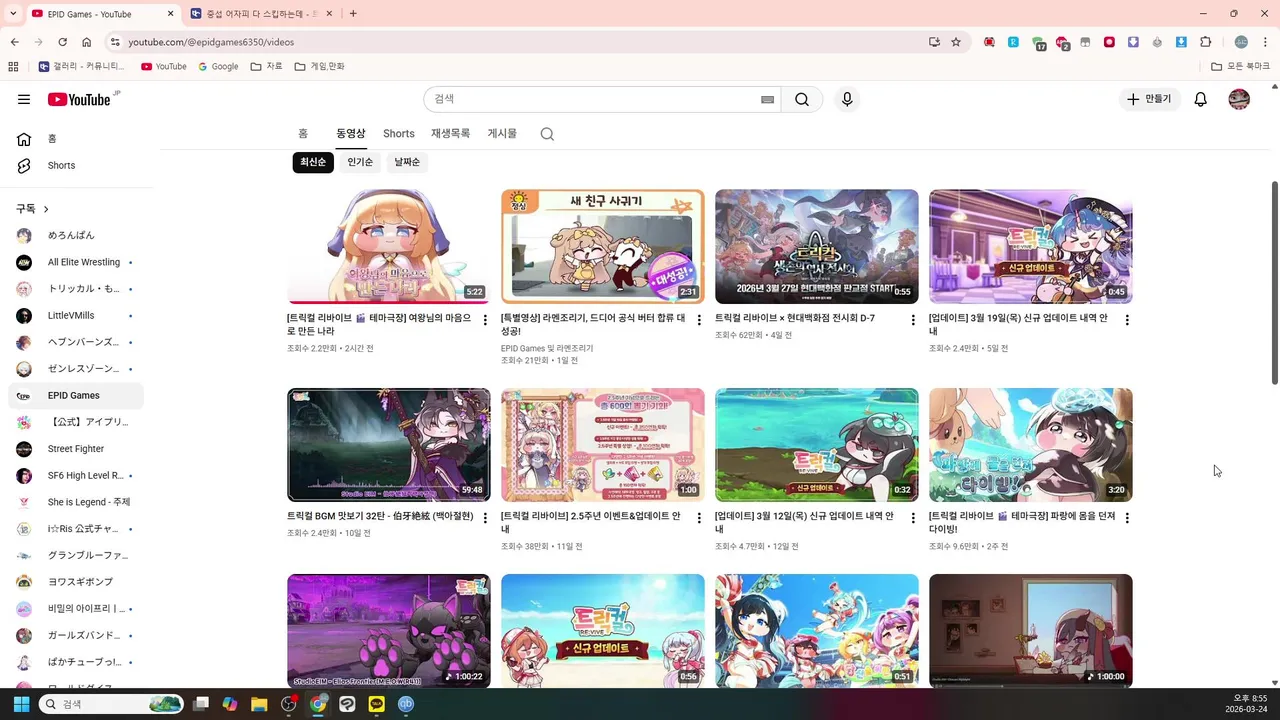Viewport: 1280px width, 720px height.
Task: Open qBittorrent from taskbar
Action: point(406,704)
